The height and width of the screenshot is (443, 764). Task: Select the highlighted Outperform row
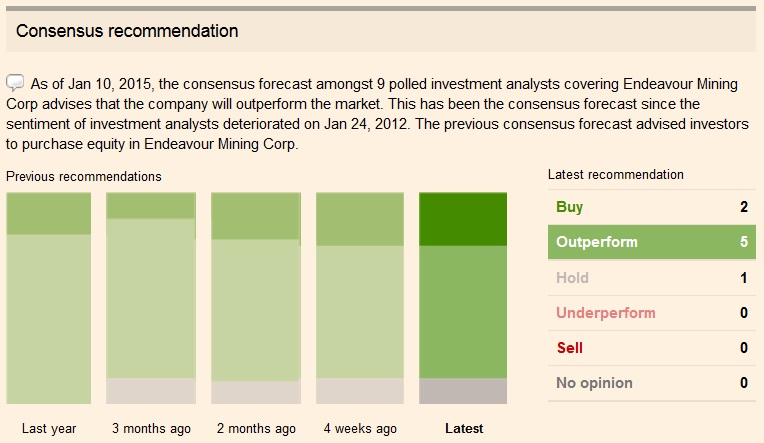[651, 242]
